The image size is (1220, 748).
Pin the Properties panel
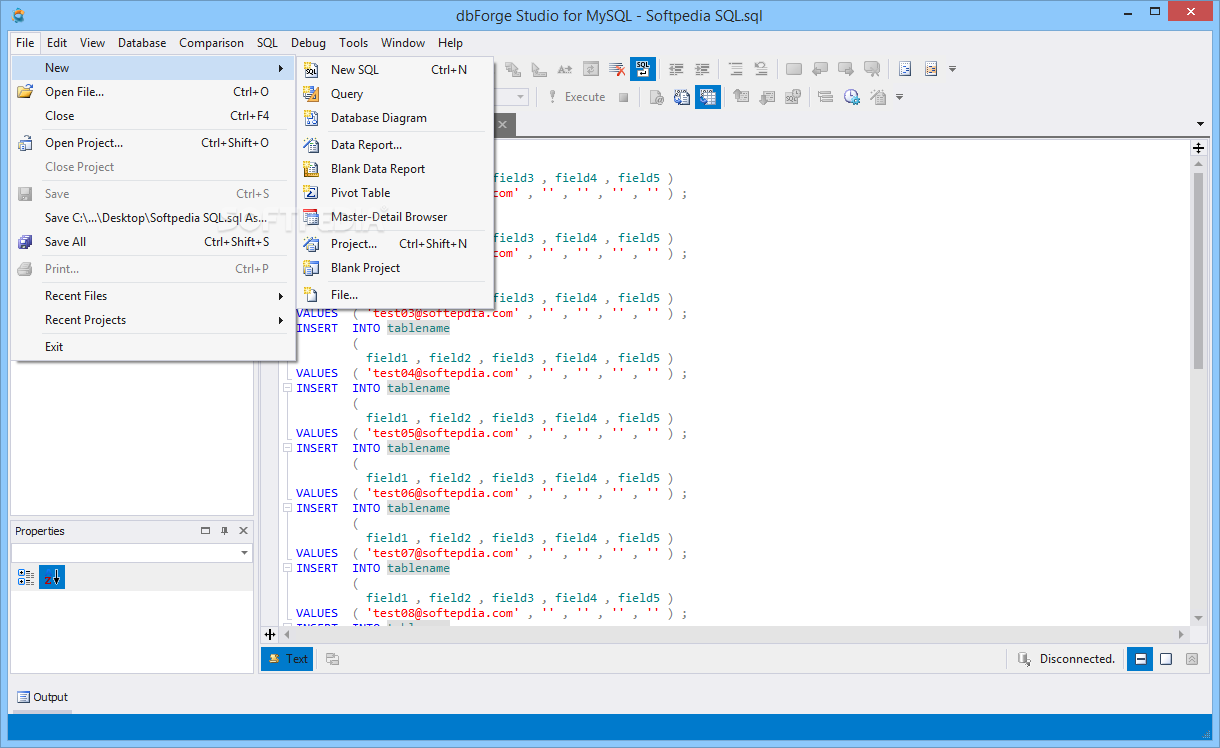tap(225, 531)
